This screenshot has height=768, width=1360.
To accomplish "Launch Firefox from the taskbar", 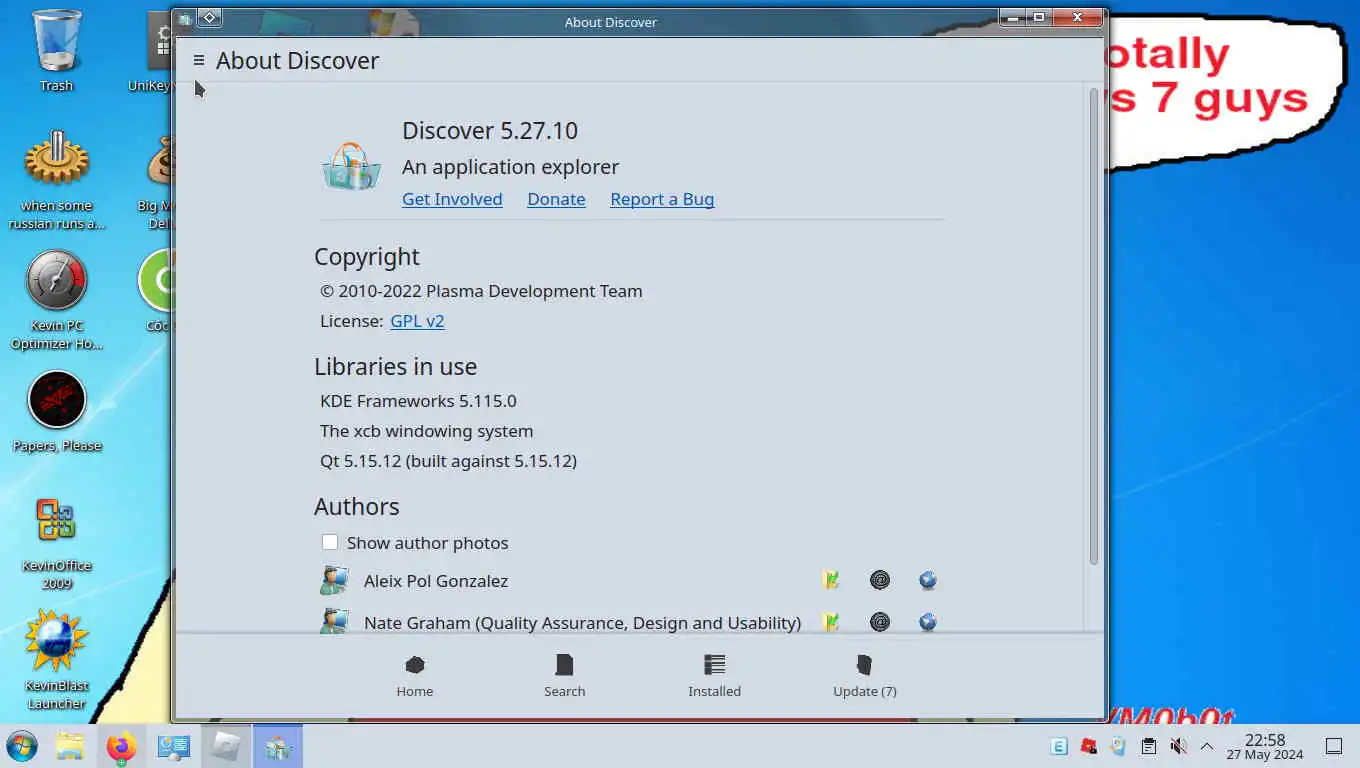I will [x=121, y=746].
